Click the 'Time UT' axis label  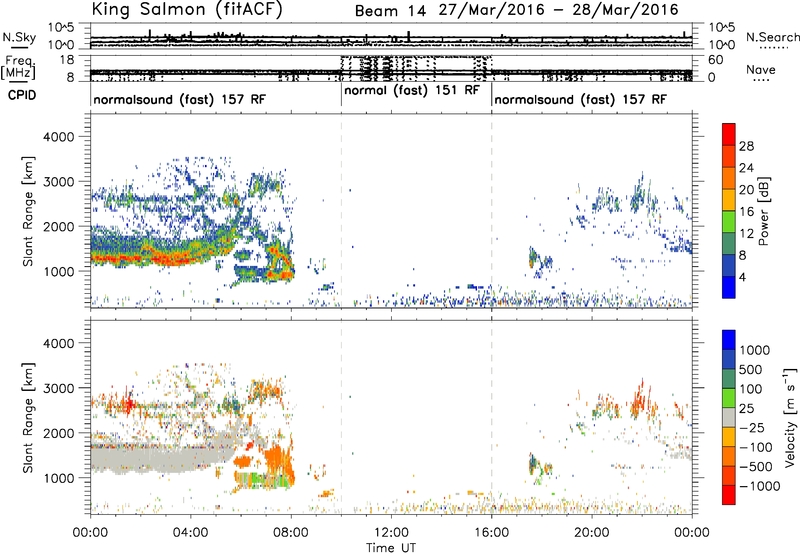[391, 548]
